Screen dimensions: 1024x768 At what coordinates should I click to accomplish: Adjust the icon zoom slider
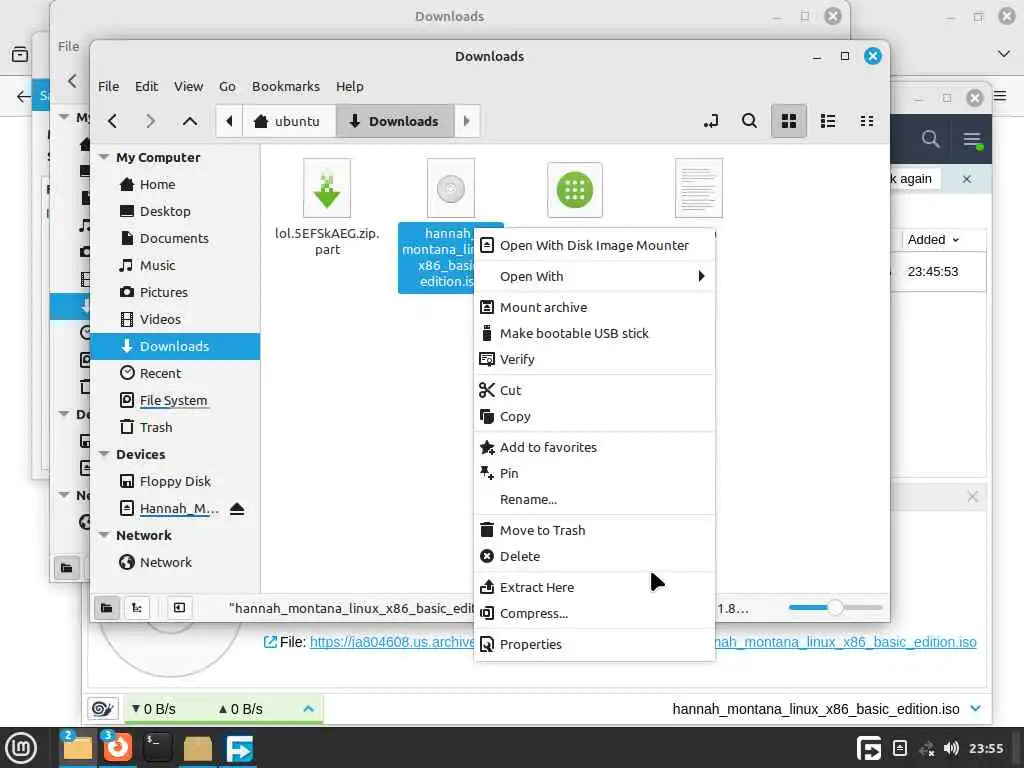click(x=835, y=607)
